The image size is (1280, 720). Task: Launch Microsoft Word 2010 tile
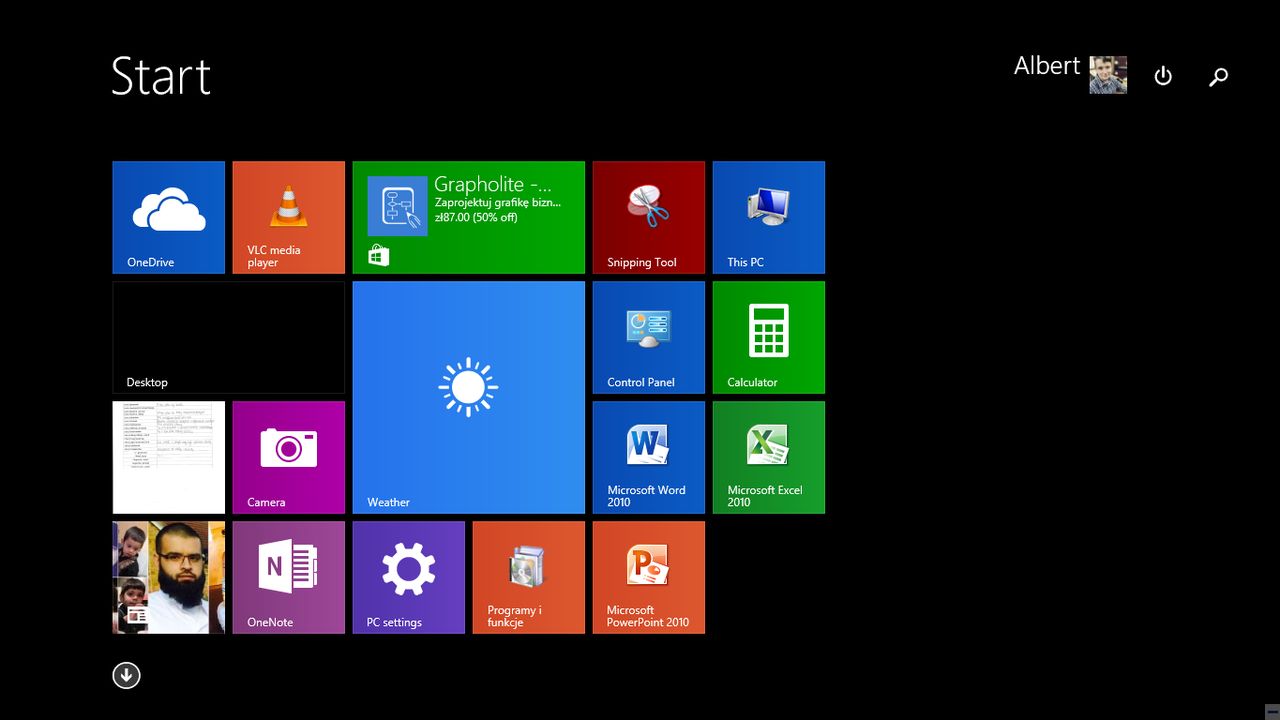click(x=649, y=457)
